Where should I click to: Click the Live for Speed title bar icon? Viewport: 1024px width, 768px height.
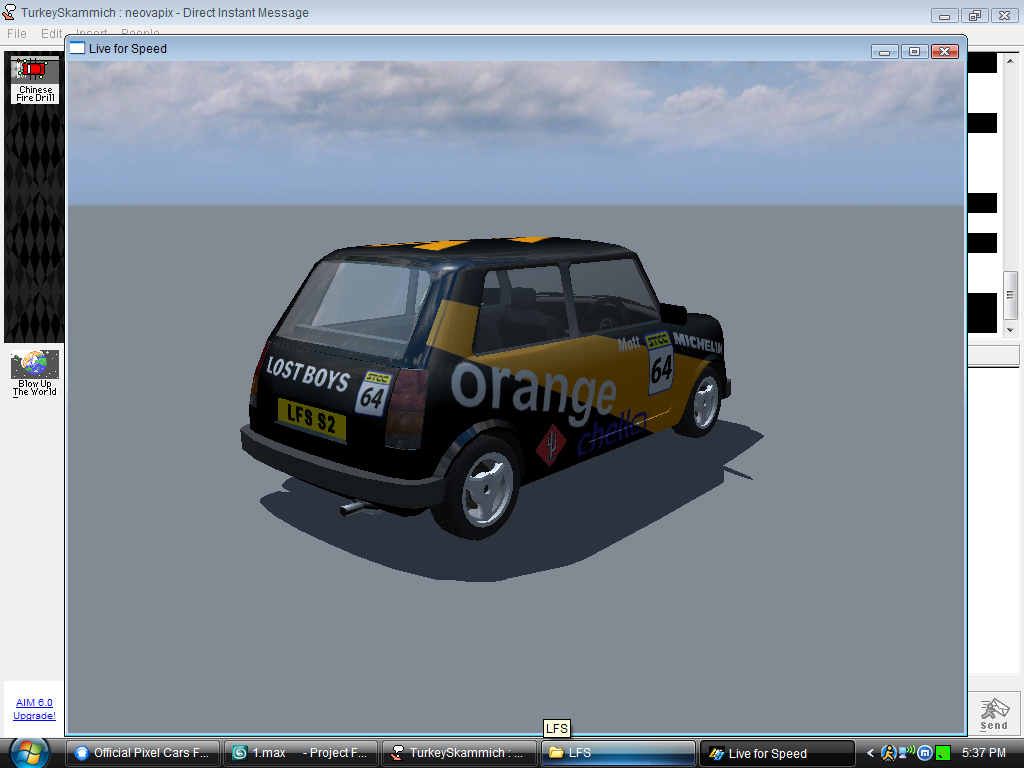77,48
